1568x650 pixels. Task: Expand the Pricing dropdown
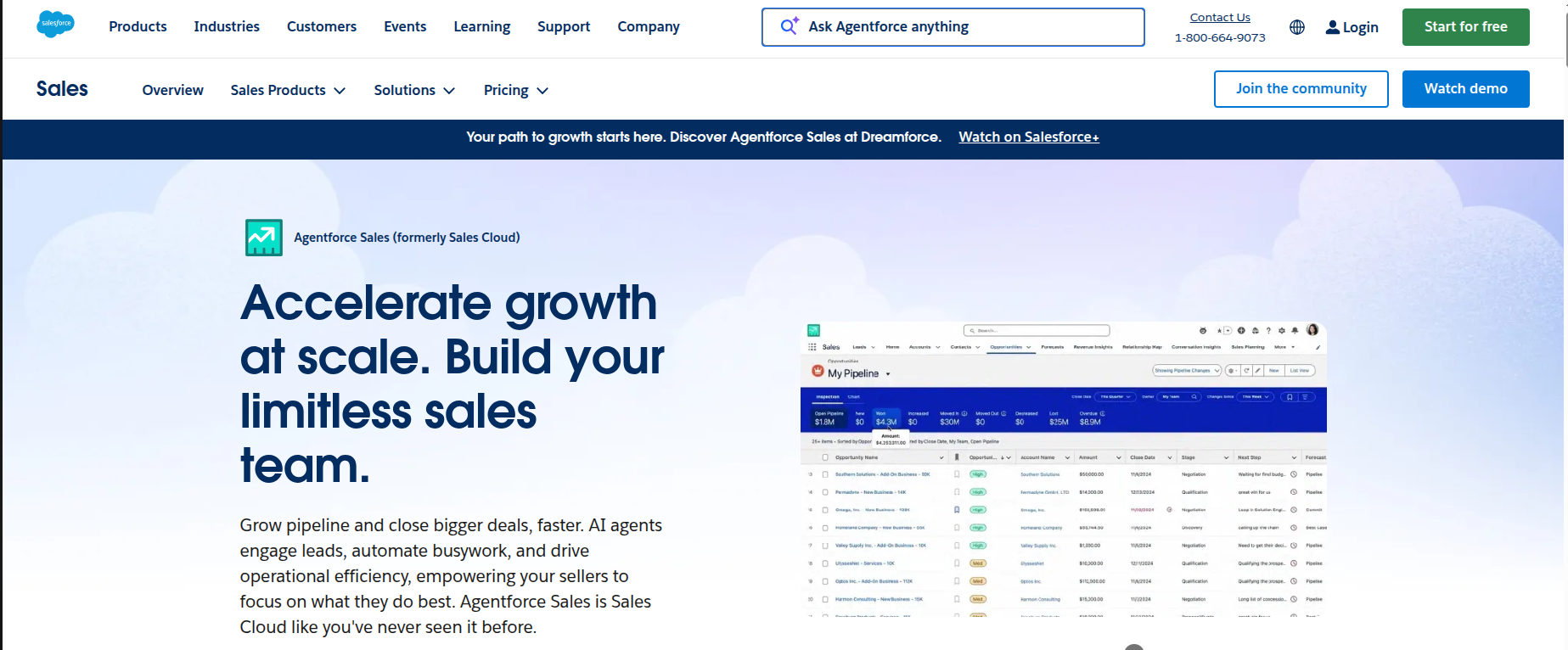(516, 90)
